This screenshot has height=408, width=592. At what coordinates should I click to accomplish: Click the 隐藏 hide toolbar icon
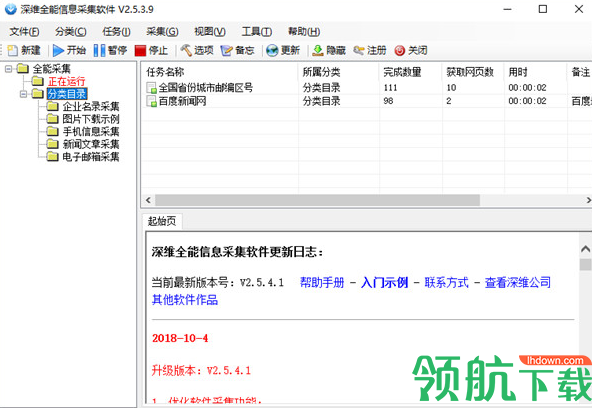[318, 50]
